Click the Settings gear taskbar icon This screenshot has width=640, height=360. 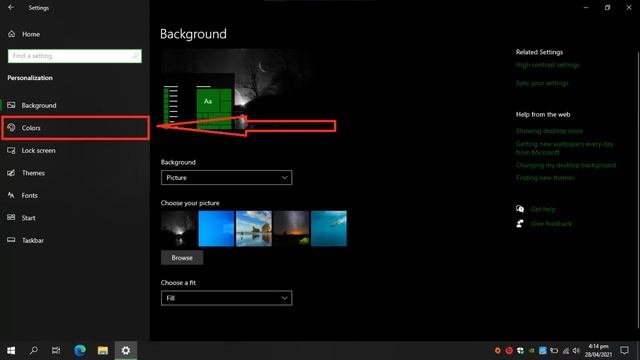(x=126, y=350)
